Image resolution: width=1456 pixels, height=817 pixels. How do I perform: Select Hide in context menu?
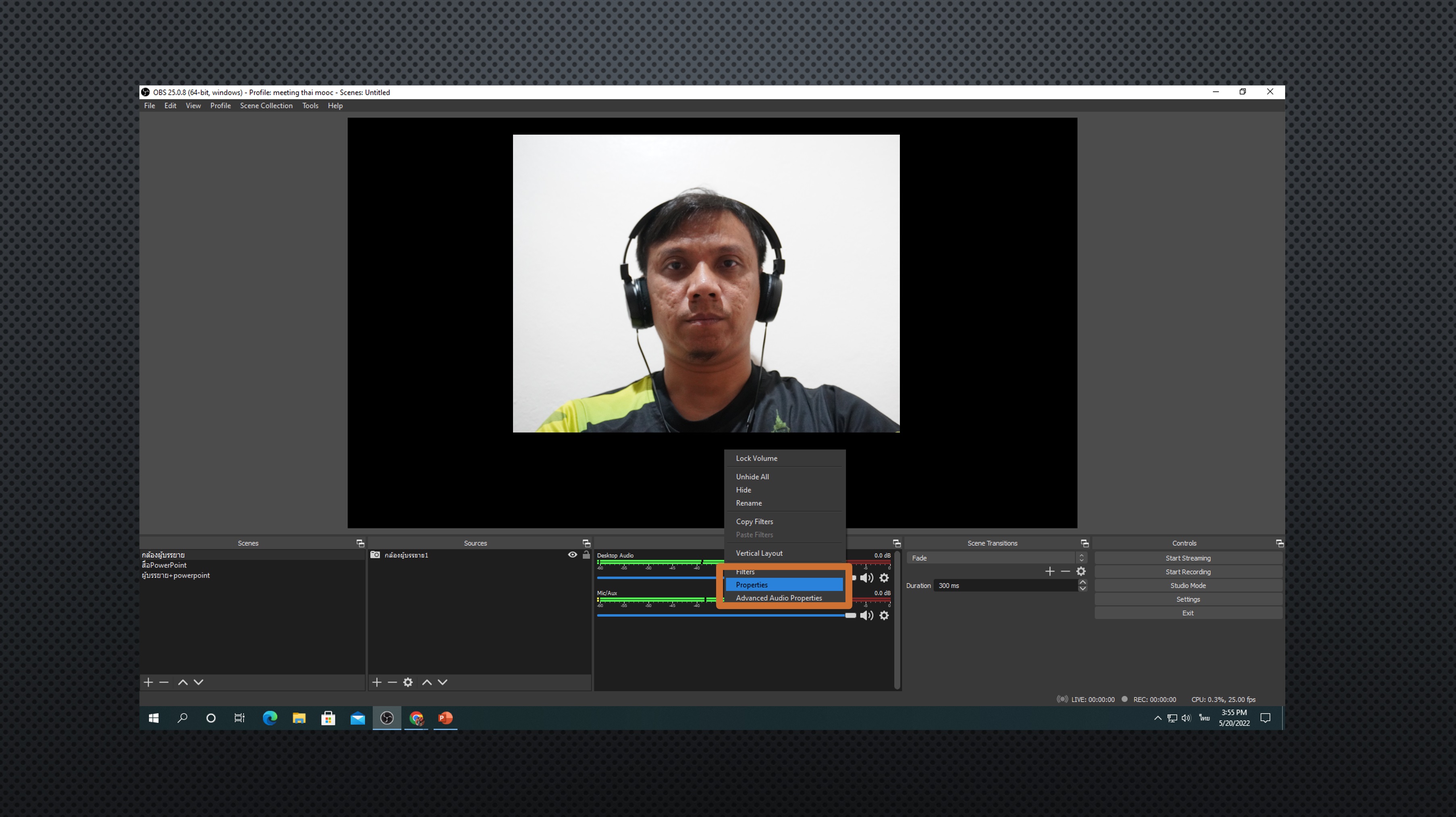pos(785,490)
